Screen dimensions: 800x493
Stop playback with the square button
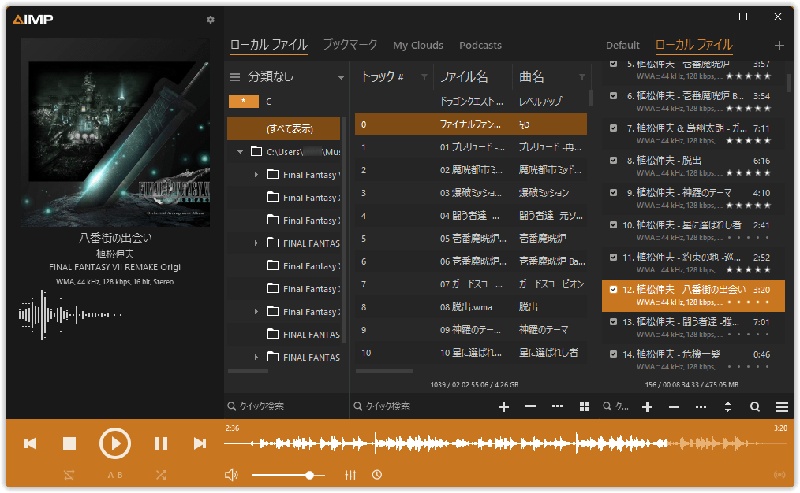tap(69, 443)
